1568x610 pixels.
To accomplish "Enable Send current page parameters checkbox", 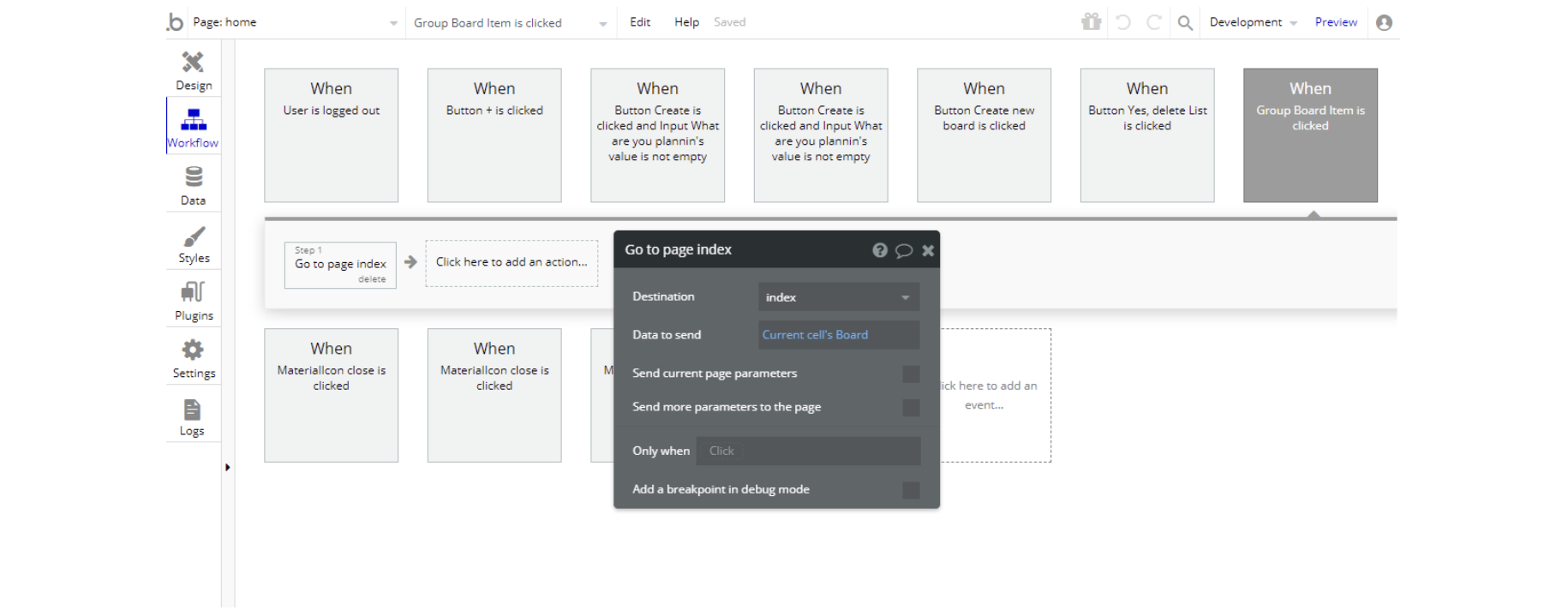I will pyautogui.click(x=911, y=374).
